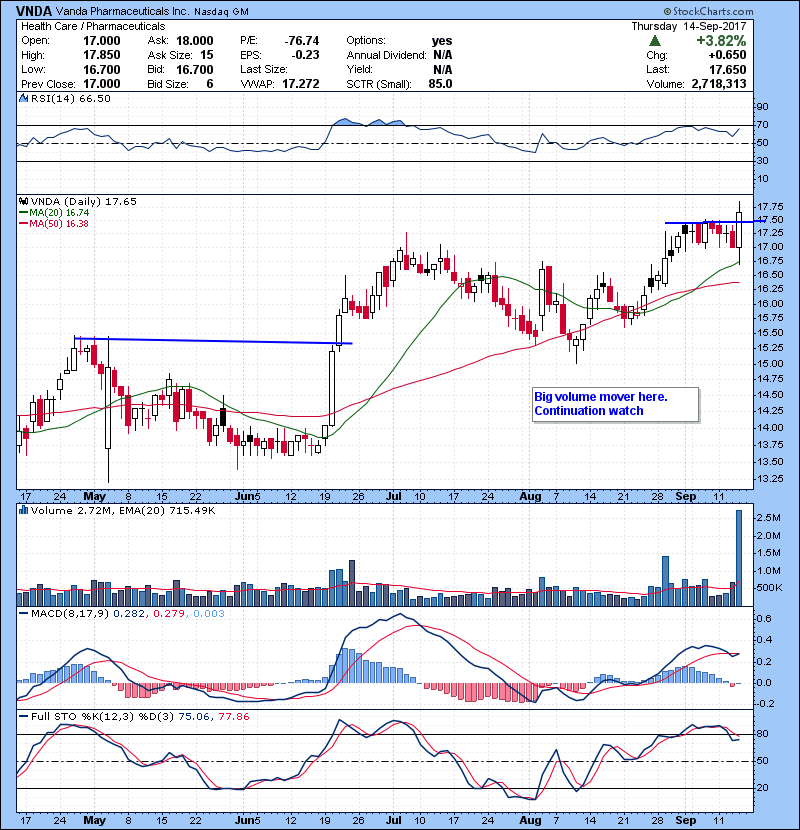Click the Health Care / Pharmaceuticals sector text
This screenshot has width=800, height=830.
[x=93, y=26]
